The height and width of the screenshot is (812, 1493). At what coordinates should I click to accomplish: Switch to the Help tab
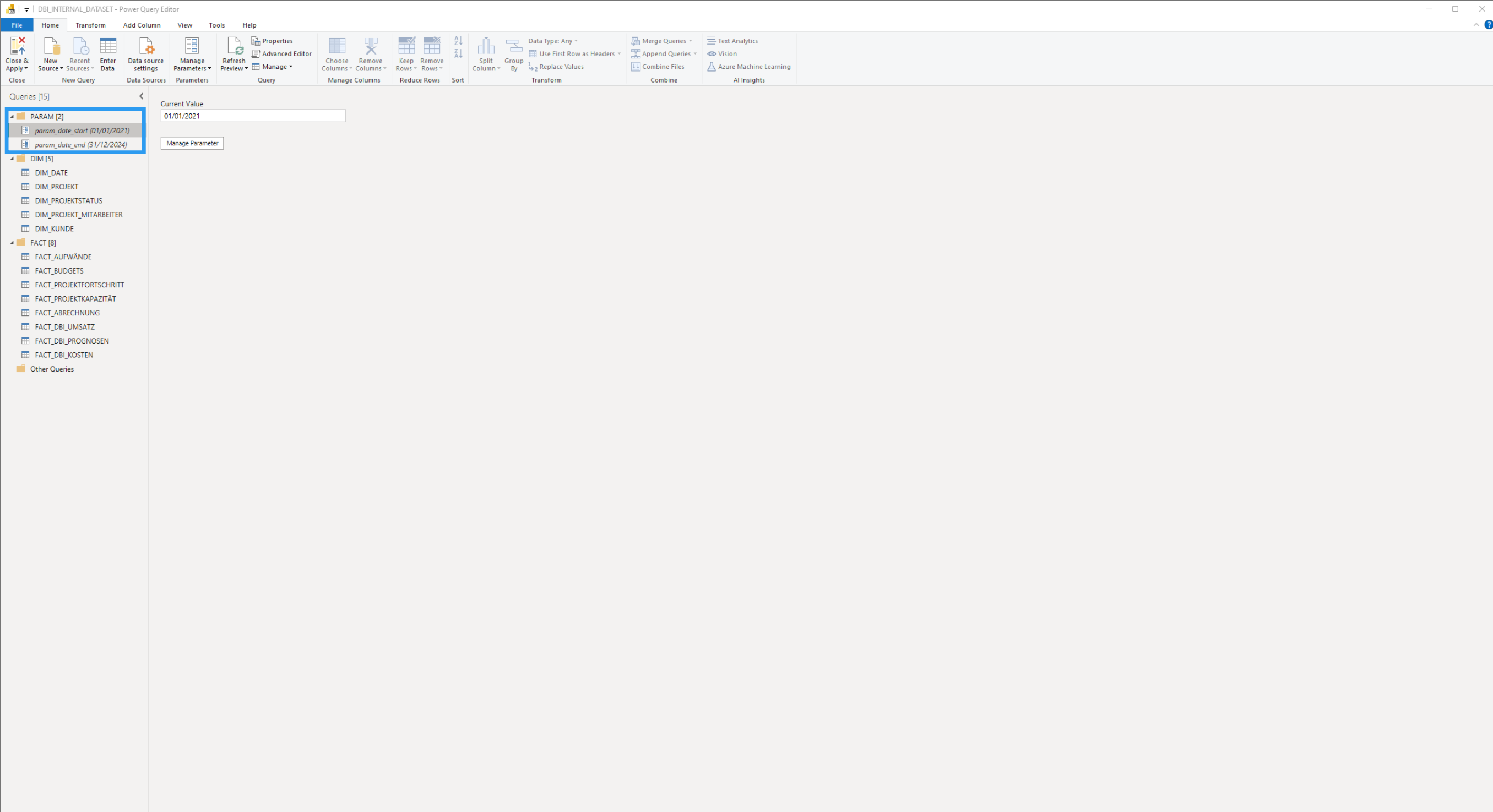tap(249, 25)
